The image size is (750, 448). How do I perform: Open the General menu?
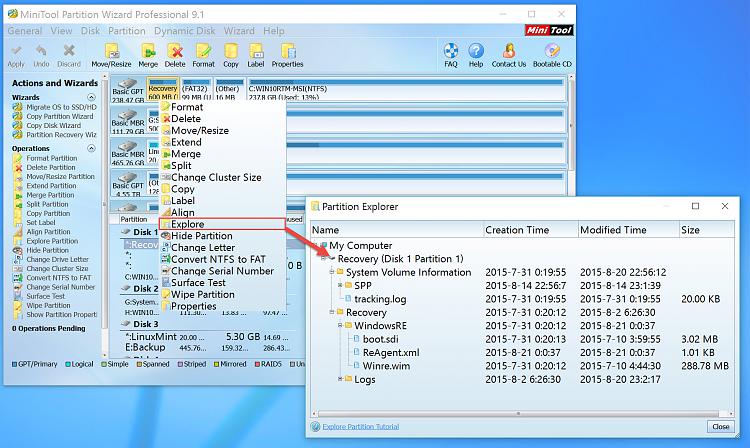click(25, 31)
